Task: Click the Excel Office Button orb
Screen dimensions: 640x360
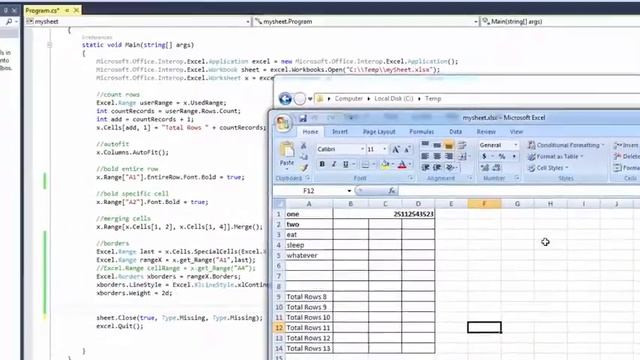Action: [283, 122]
